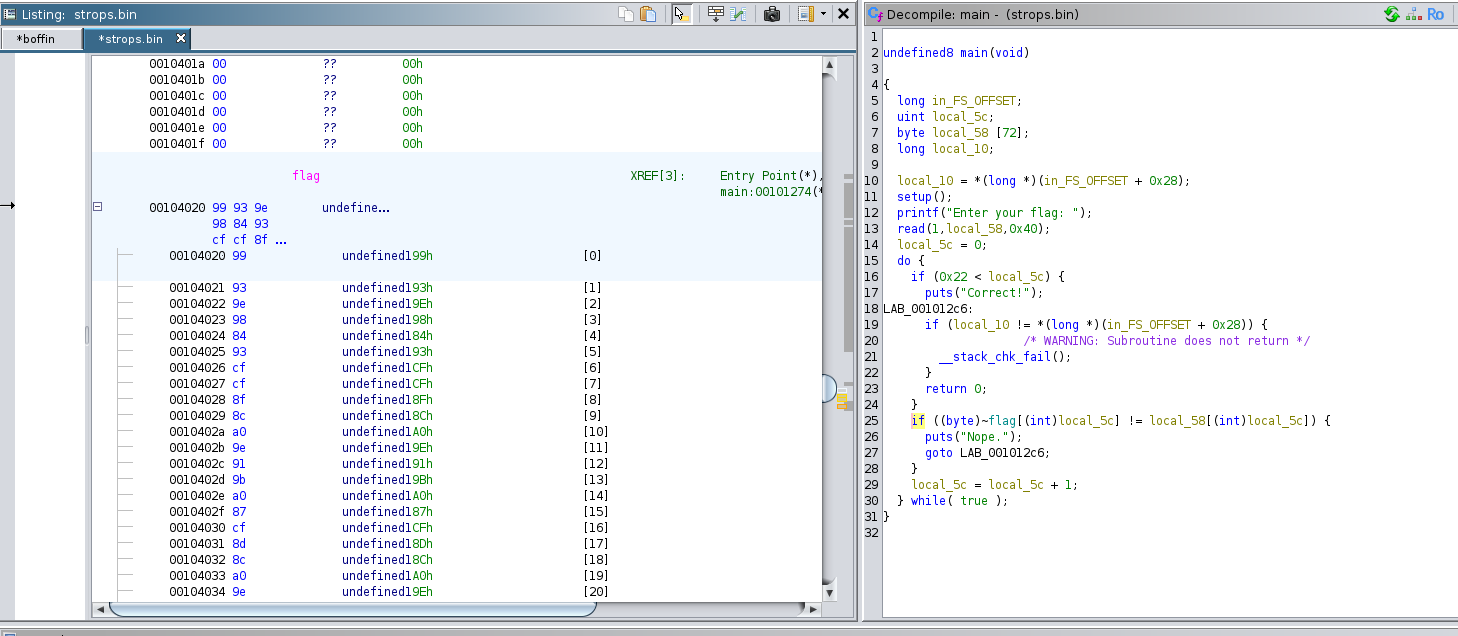The height and width of the screenshot is (636, 1458).
Task: Take a Listing snapshot with camera icon
Action: pyautogui.click(x=772, y=14)
